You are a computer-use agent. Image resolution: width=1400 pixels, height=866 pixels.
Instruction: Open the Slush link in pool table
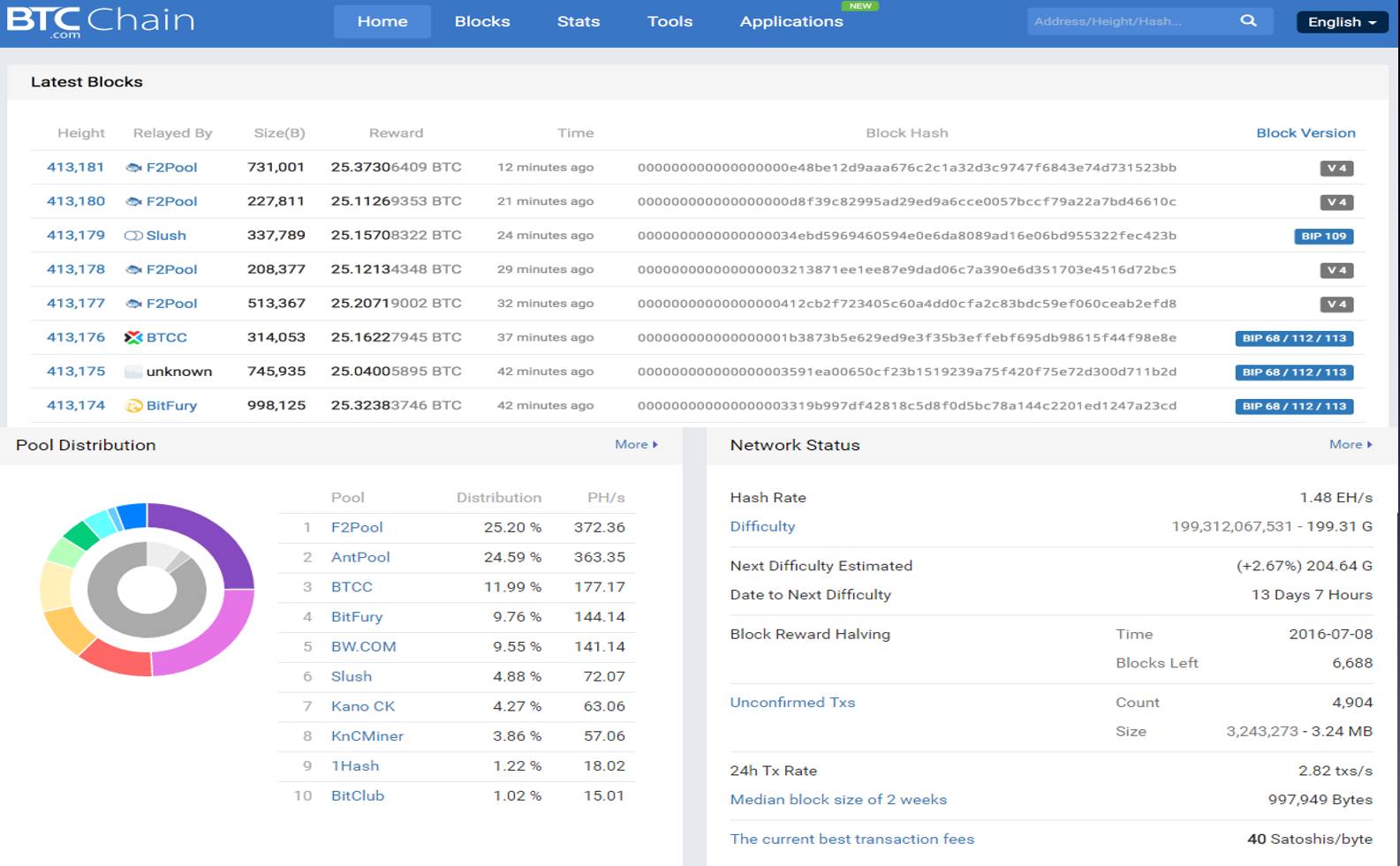click(352, 676)
